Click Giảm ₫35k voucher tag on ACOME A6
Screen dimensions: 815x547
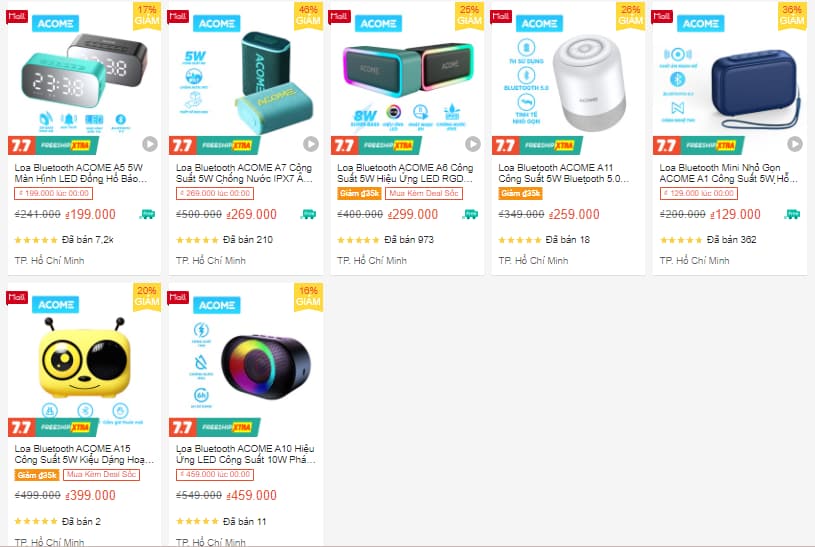tap(359, 193)
